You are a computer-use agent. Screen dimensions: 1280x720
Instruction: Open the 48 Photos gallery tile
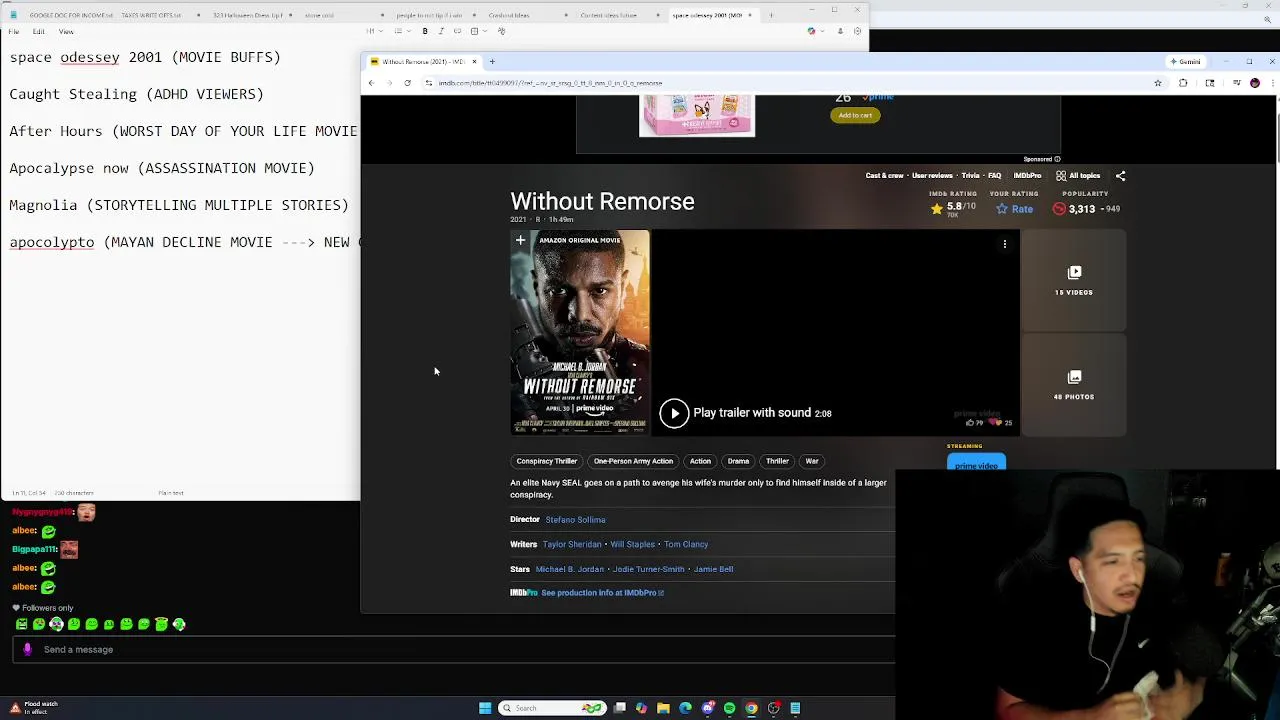(1074, 385)
